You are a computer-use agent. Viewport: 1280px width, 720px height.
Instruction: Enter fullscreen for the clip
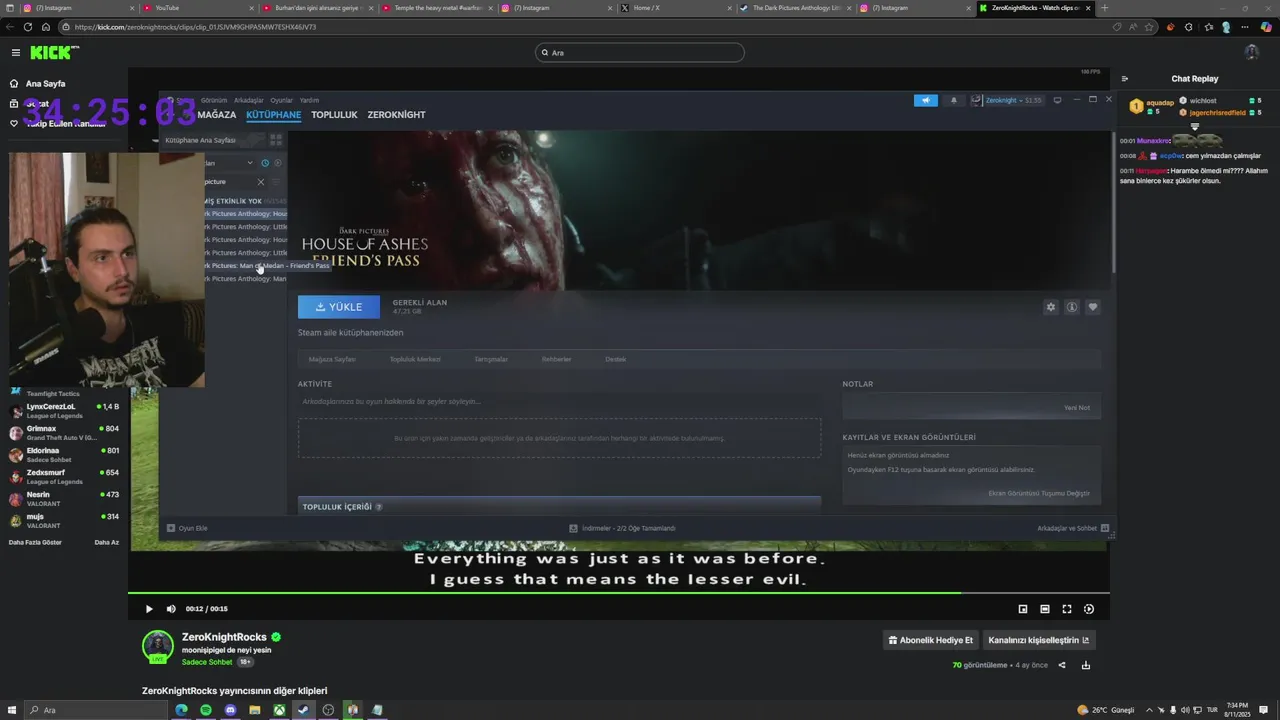pos(1067,609)
